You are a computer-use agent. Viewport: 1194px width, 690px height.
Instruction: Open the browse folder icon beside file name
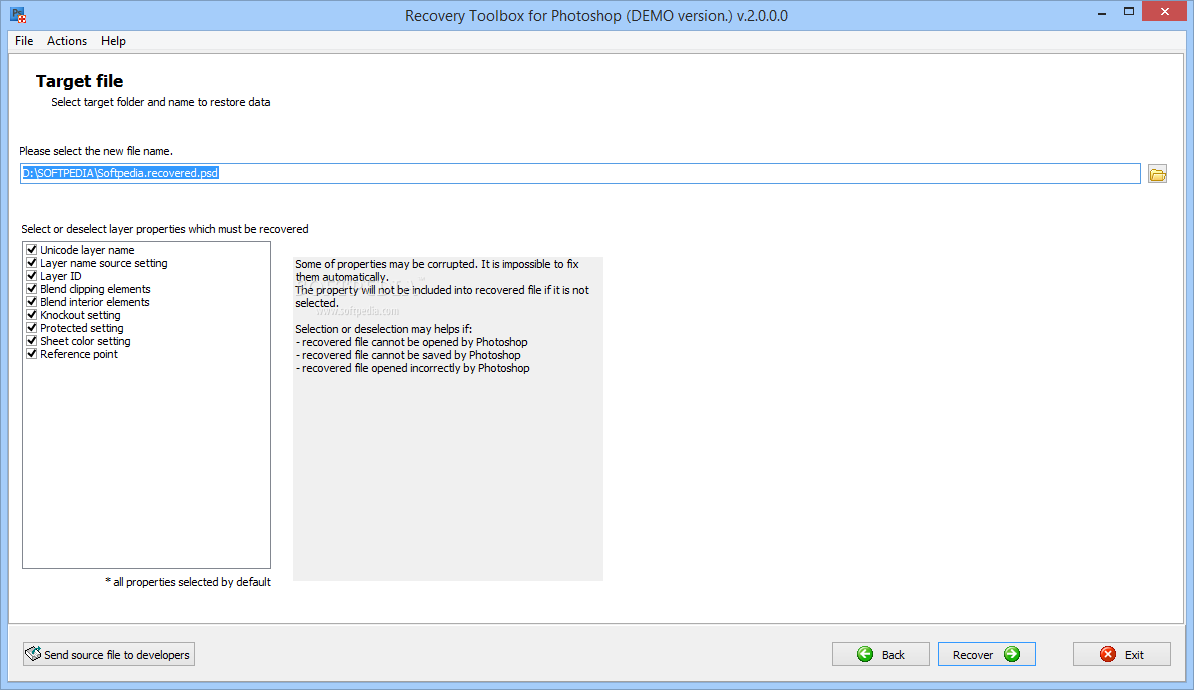pos(1157,174)
